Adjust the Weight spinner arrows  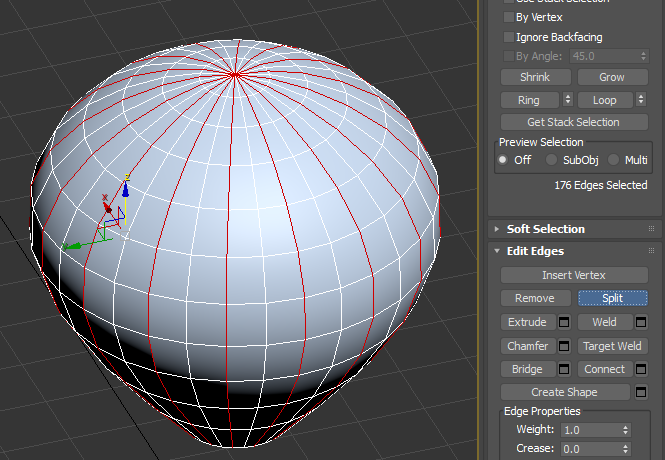click(x=626, y=430)
